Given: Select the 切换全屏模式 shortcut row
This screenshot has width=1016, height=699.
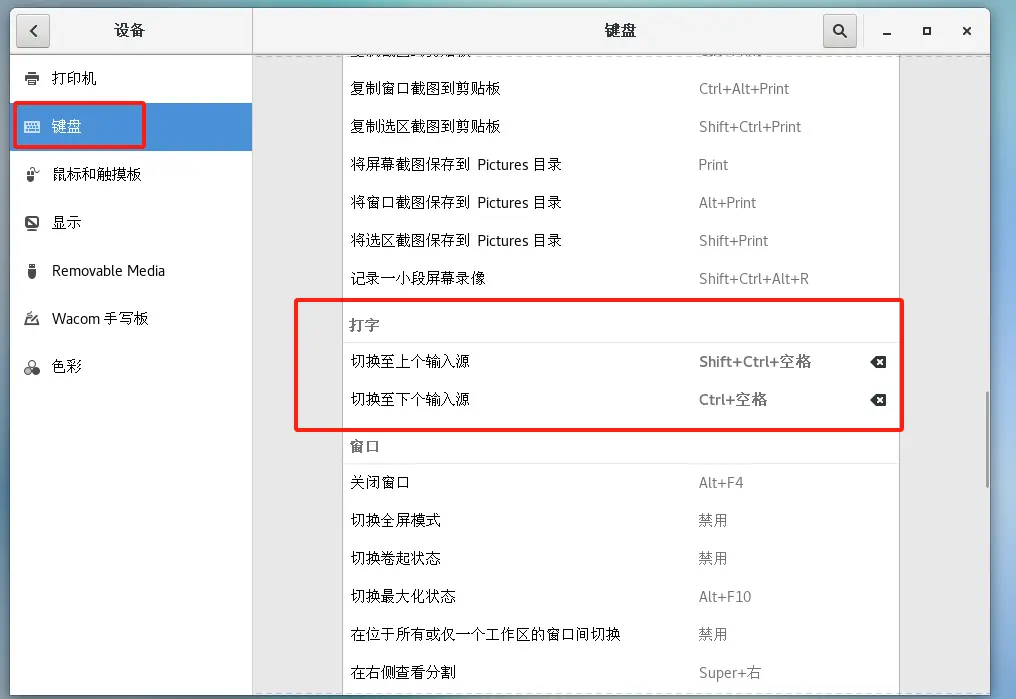Looking at the screenshot, I should [621, 520].
